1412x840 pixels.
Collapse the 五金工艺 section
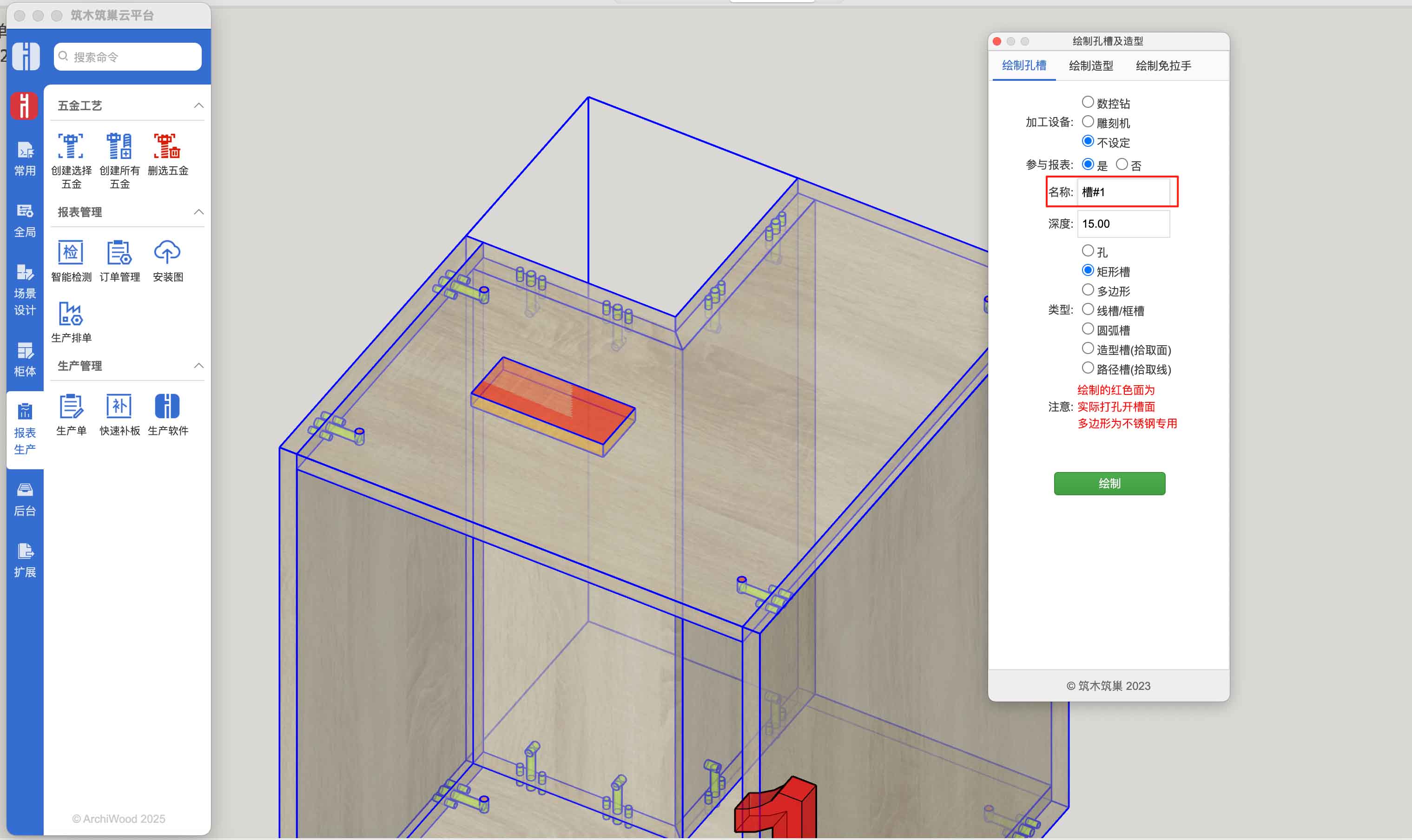199,106
